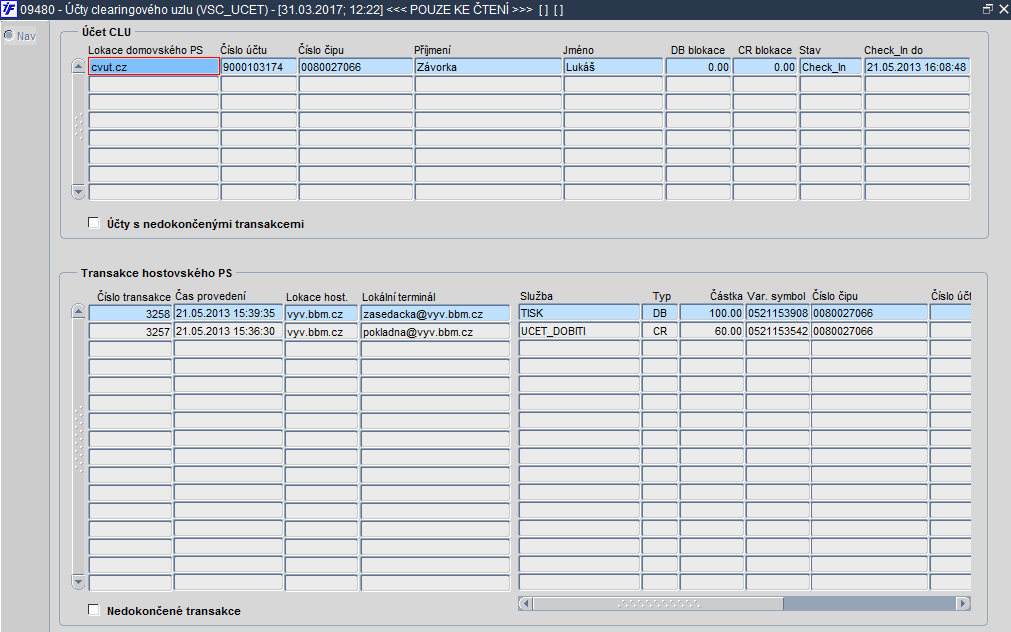Click the Příjmení column label

click(433, 50)
